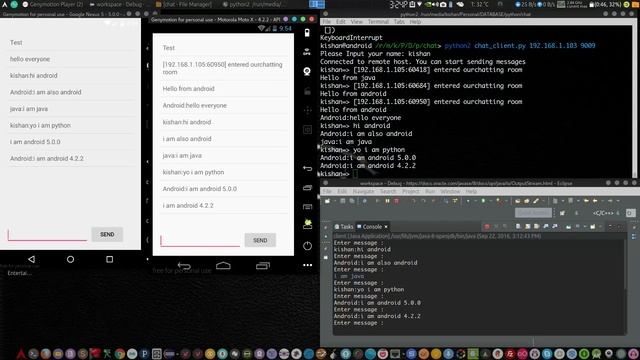Screen dimensions: 640x360
Task: Open the three-dots more options in Genymotion sidebar
Action: tap(307, 265)
